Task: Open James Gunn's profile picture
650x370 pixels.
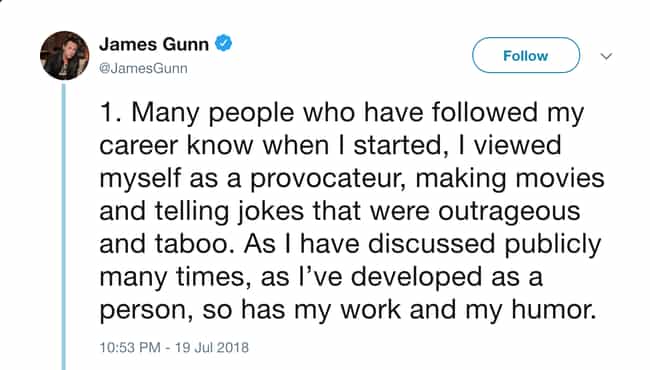Action: [65, 56]
